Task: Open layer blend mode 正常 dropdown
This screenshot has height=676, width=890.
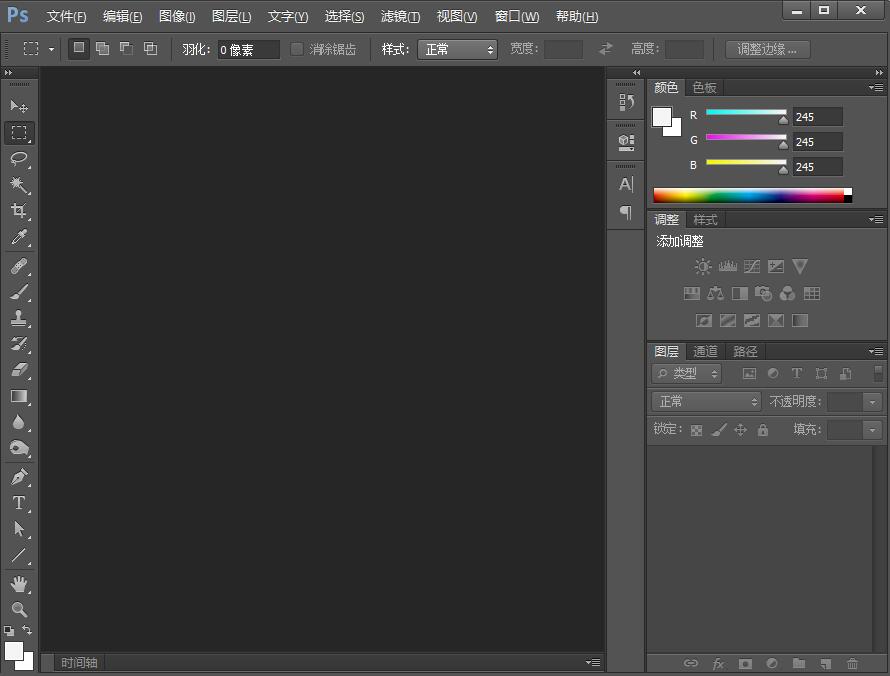Action: [706, 402]
